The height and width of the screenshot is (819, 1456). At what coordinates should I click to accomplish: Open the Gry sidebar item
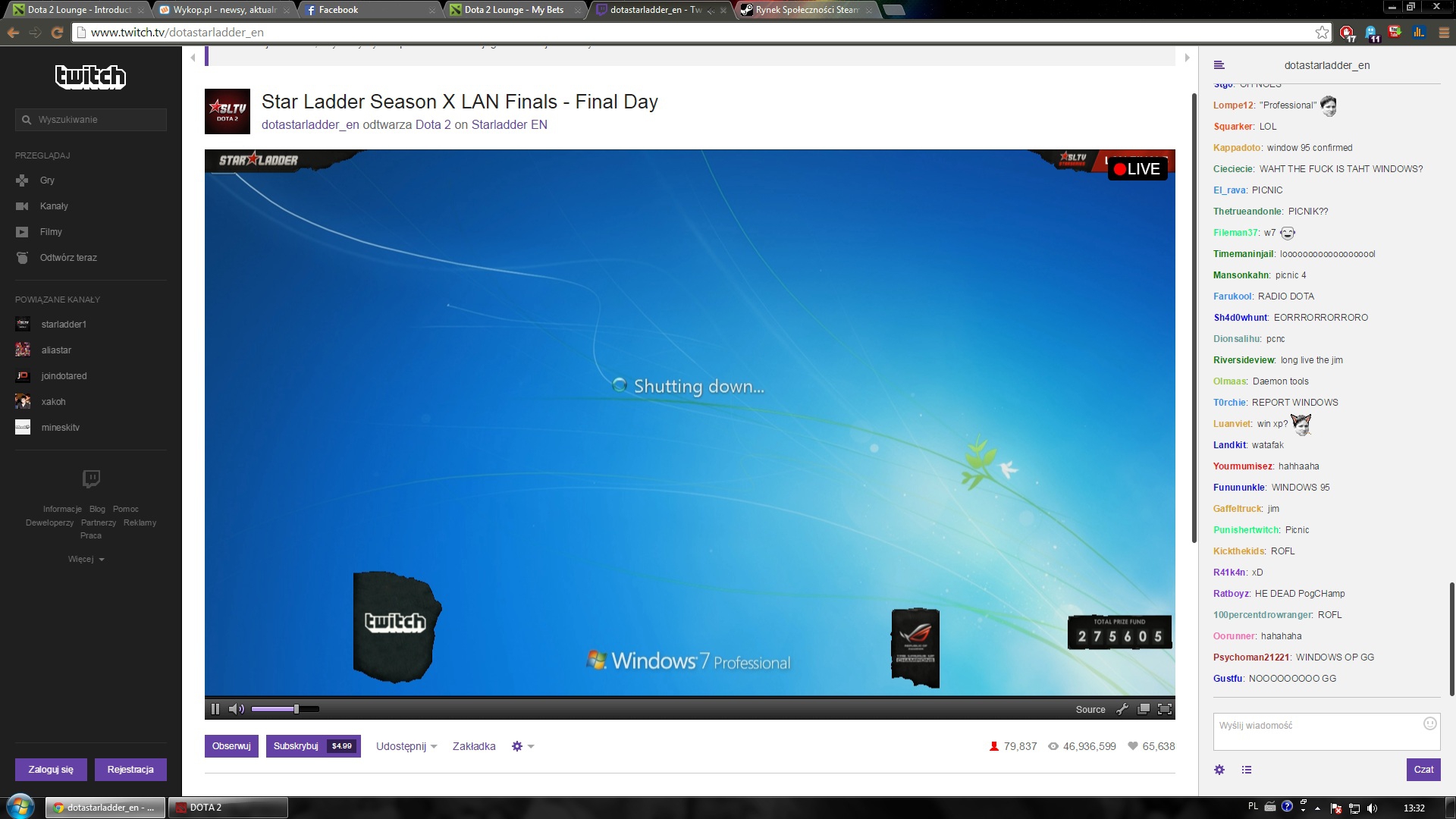point(47,180)
